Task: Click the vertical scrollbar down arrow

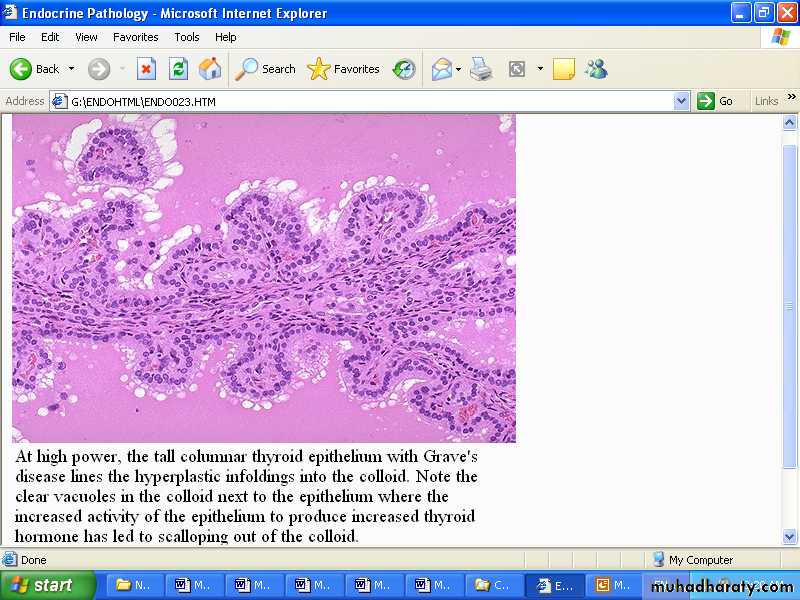Action: click(x=790, y=537)
